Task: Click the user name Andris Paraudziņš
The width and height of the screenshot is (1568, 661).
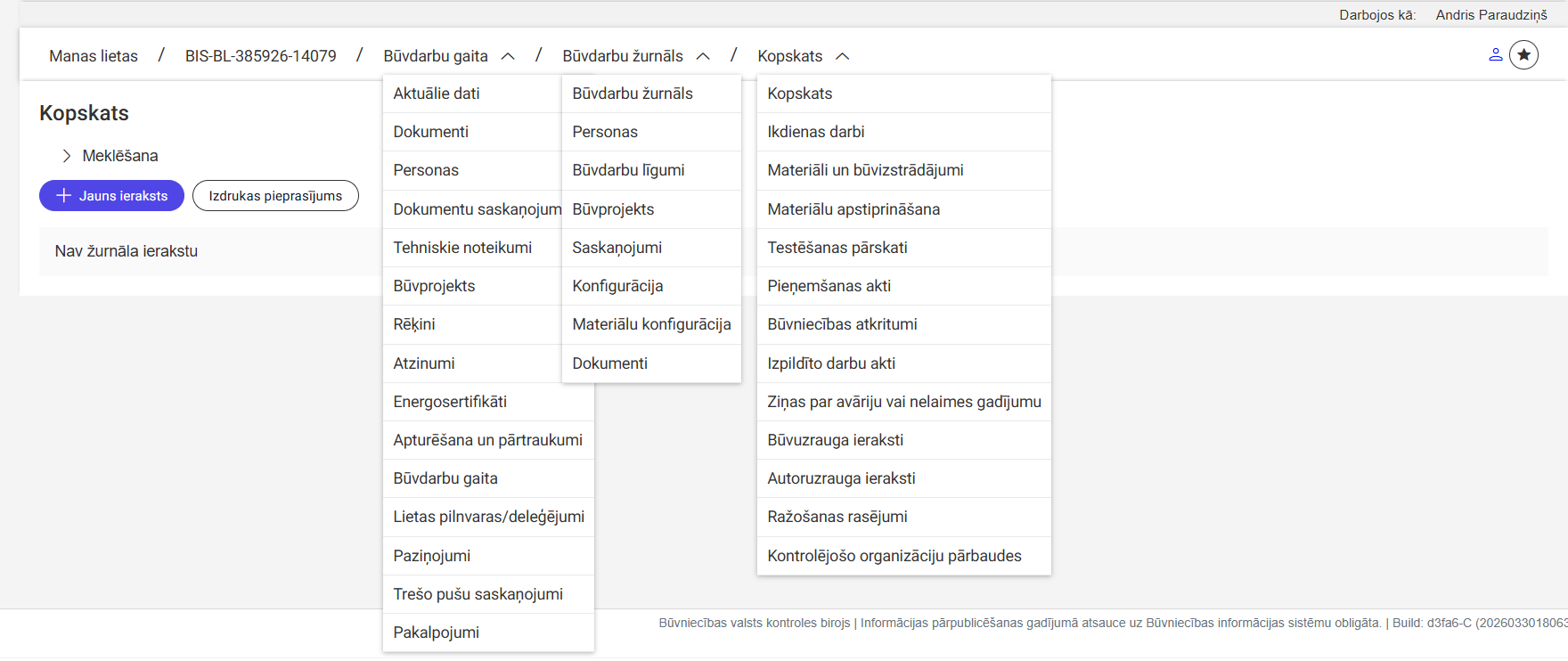Action: coord(1491,14)
